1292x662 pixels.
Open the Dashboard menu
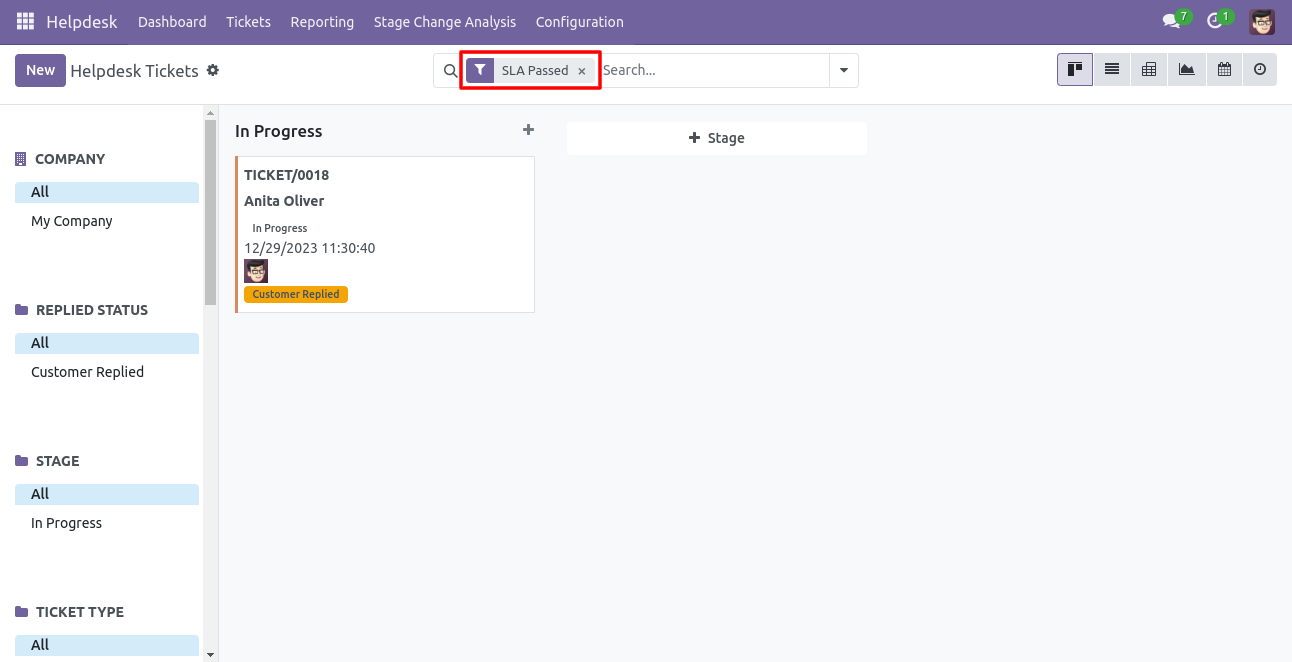tap(172, 21)
